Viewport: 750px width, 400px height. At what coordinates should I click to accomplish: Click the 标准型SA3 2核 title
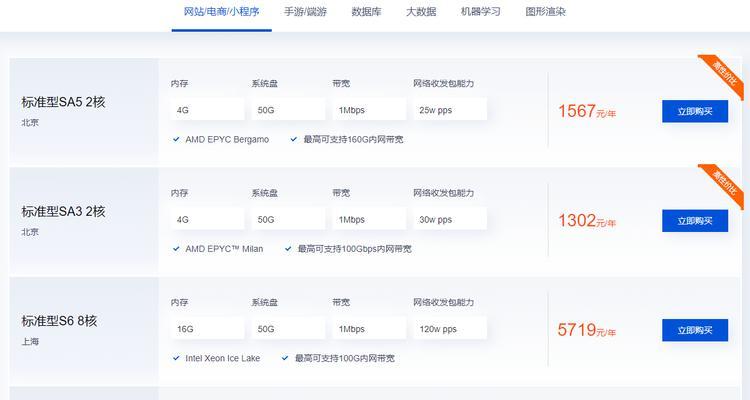click(x=63, y=211)
